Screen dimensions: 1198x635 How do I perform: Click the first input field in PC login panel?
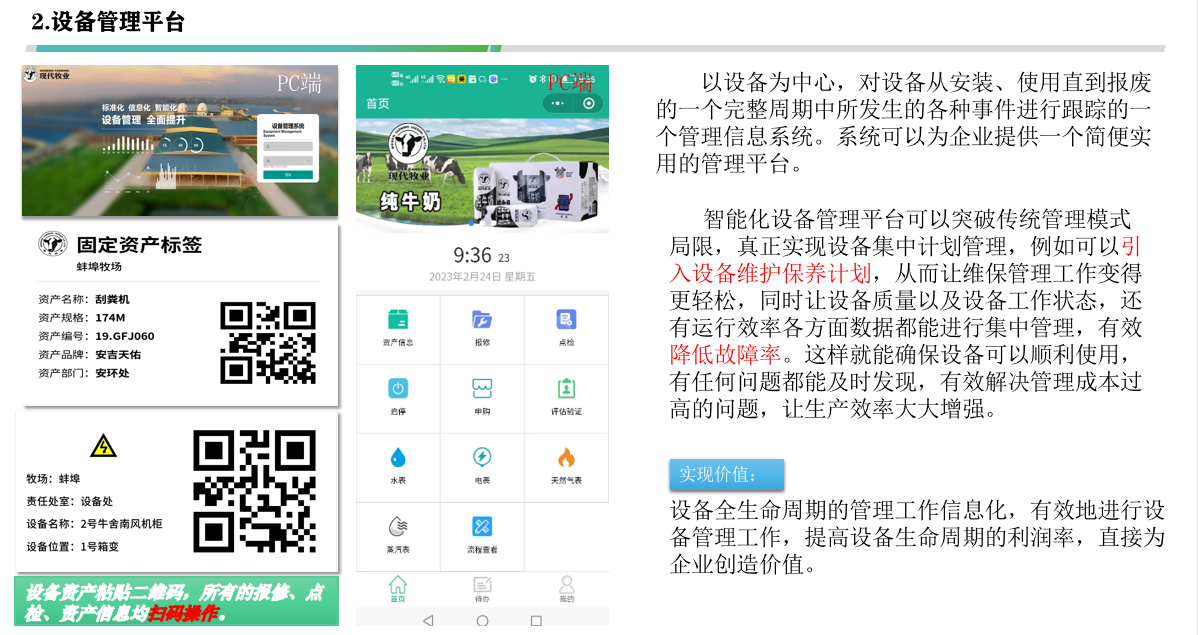click(x=288, y=146)
